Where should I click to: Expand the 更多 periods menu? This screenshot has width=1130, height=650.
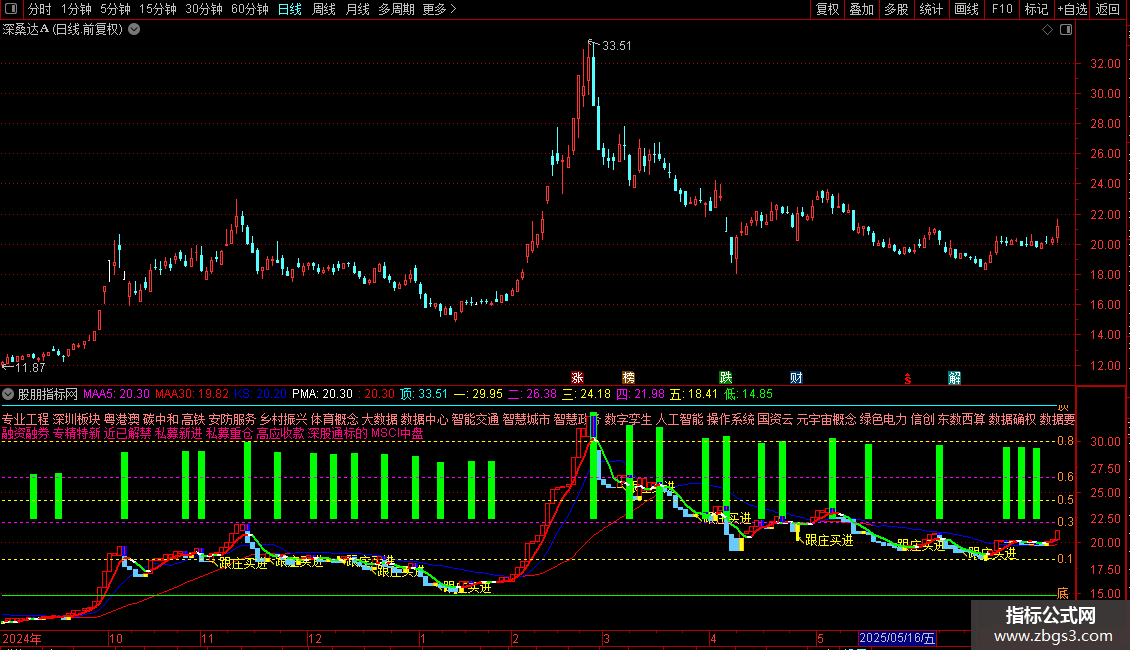click(439, 9)
